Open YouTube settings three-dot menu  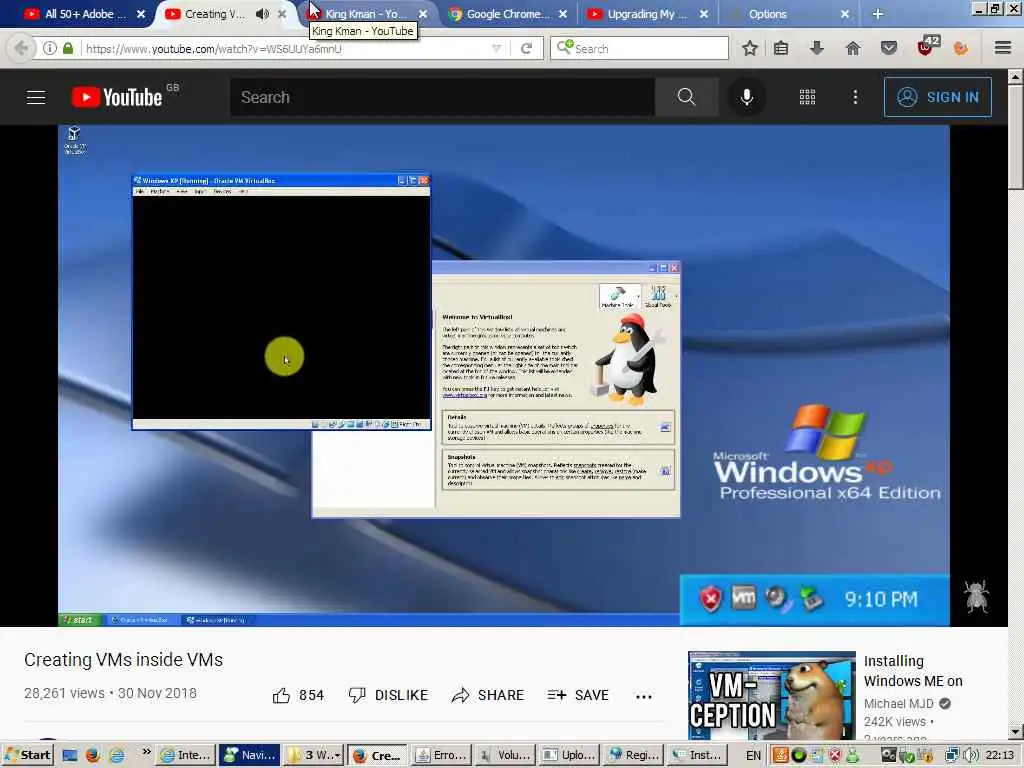[x=856, y=97]
